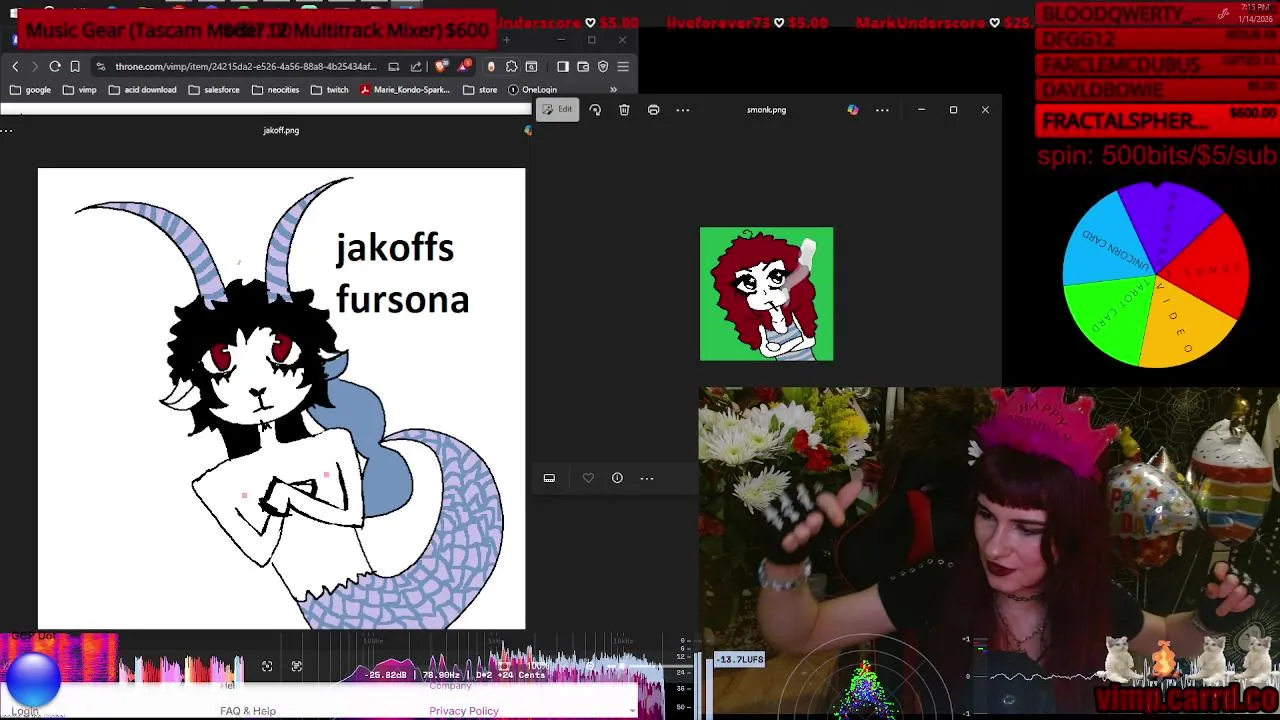Open the neocities bookmarks folder
The image size is (1280, 720).
pos(275,90)
